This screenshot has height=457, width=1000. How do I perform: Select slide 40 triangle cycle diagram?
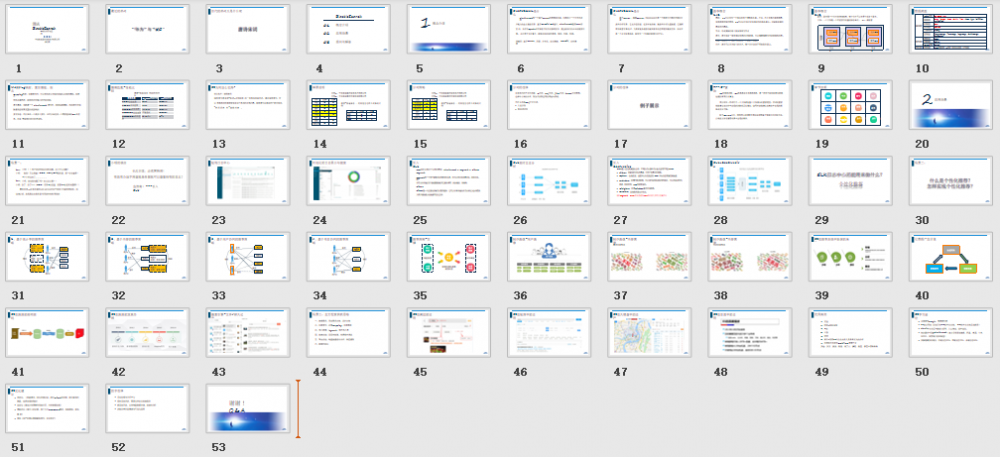pos(951,257)
